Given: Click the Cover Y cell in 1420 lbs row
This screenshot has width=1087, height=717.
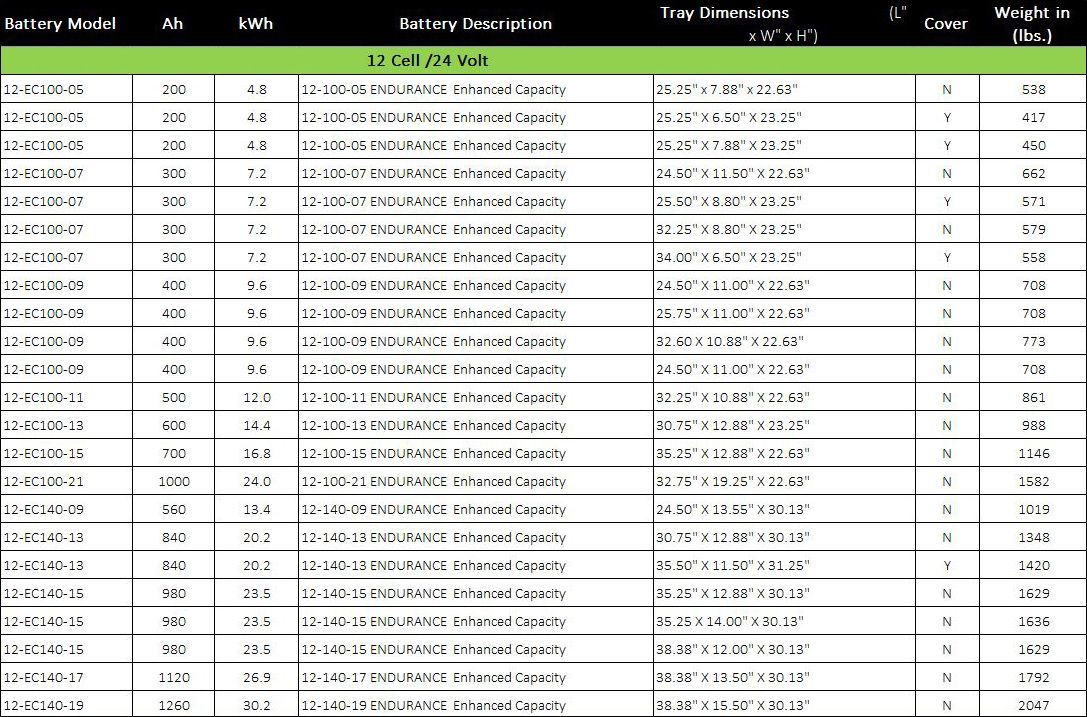Looking at the screenshot, I should coord(947,565).
